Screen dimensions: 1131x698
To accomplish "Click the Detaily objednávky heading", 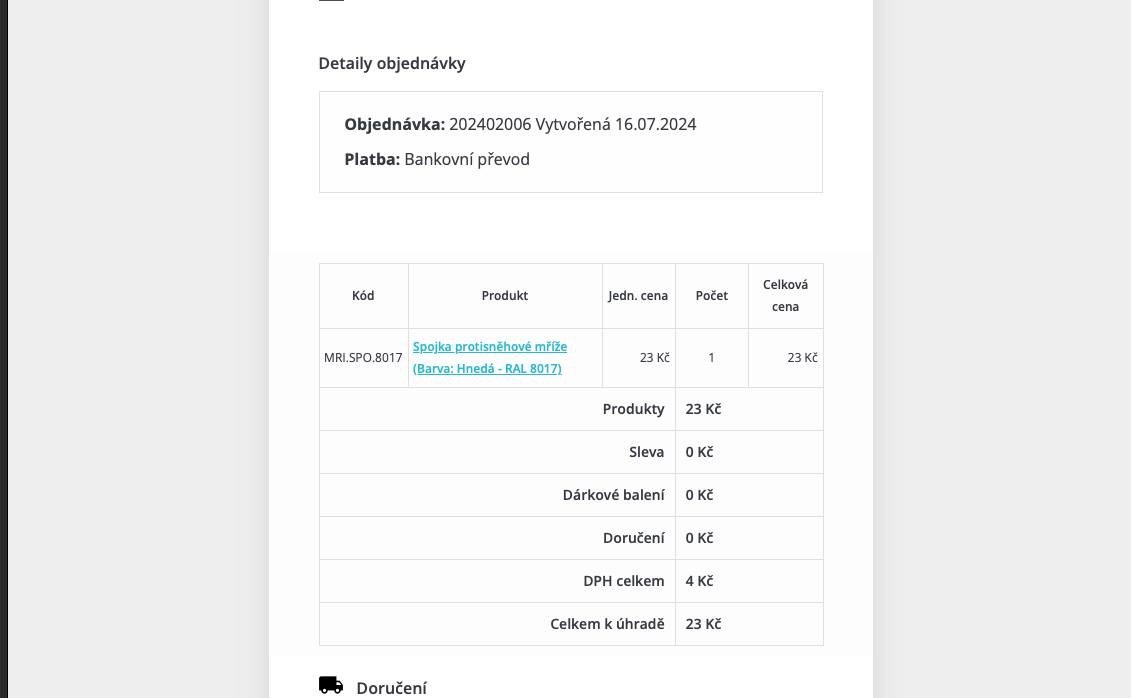I will click(x=392, y=63).
